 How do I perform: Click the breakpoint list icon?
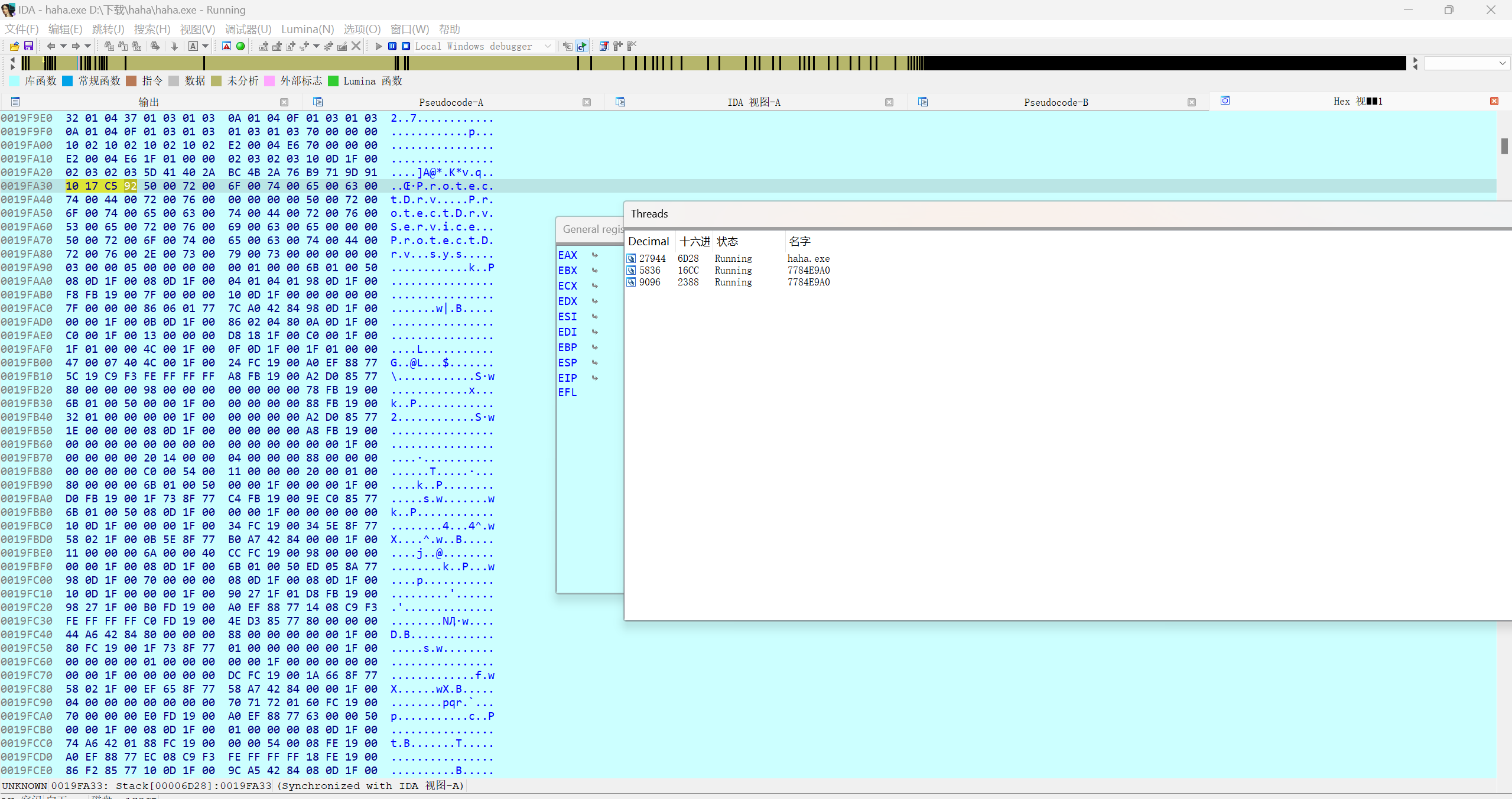[604, 46]
